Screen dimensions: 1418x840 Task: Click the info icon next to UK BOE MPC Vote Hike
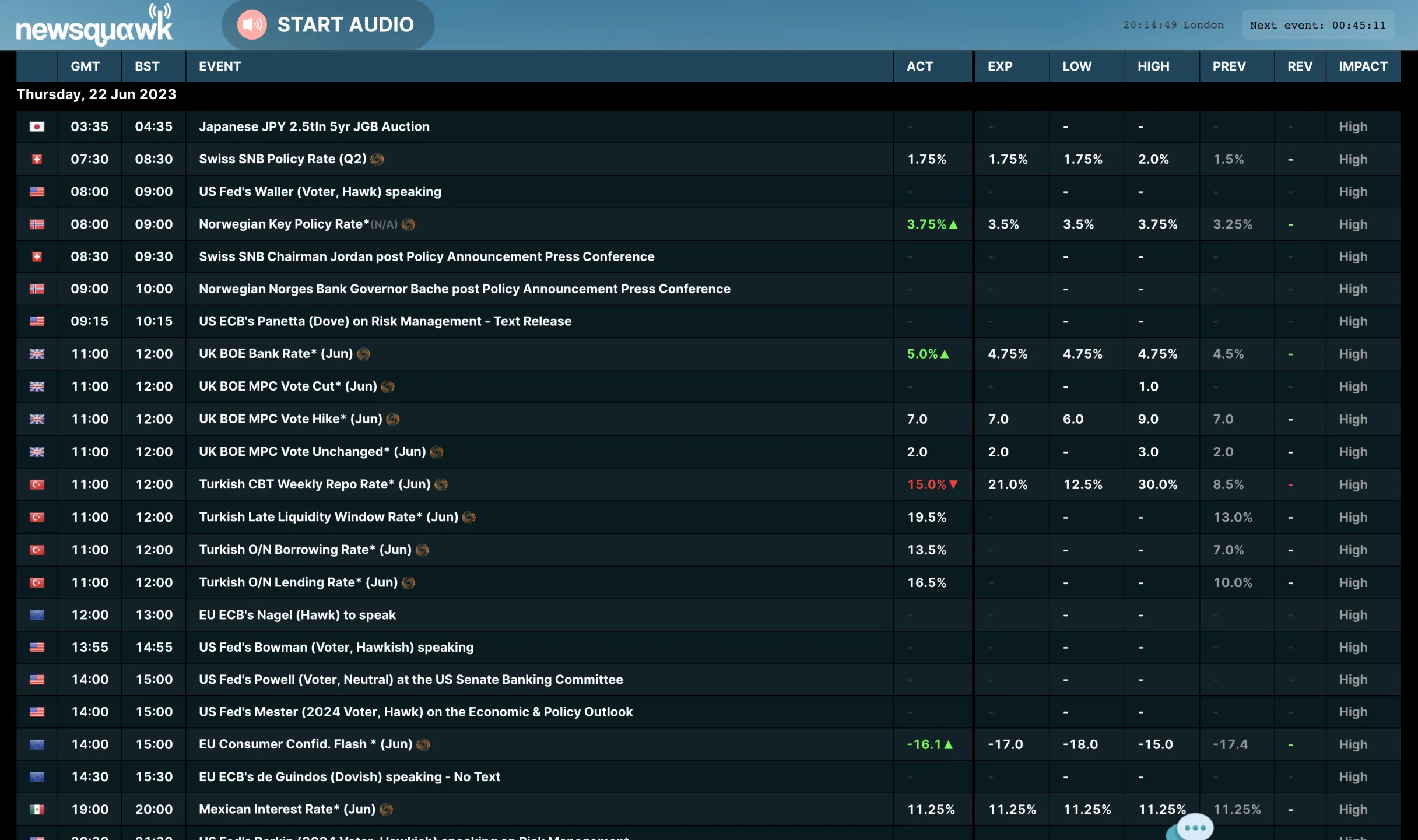click(x=393, y=419)
